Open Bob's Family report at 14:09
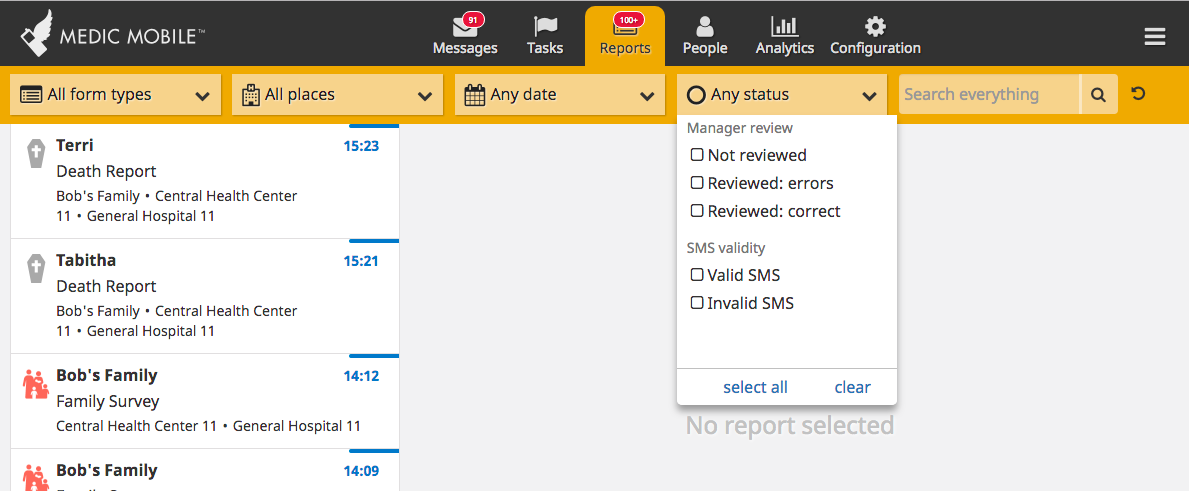Viewport: 1189px width, 491px height. click(x=205, y=471)
